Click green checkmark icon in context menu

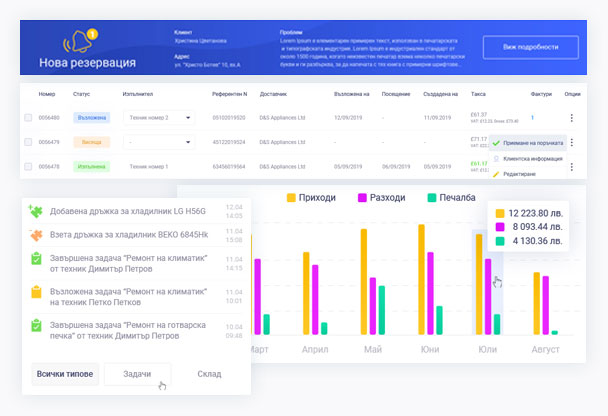pyautogui.click(x=496, y=143)
